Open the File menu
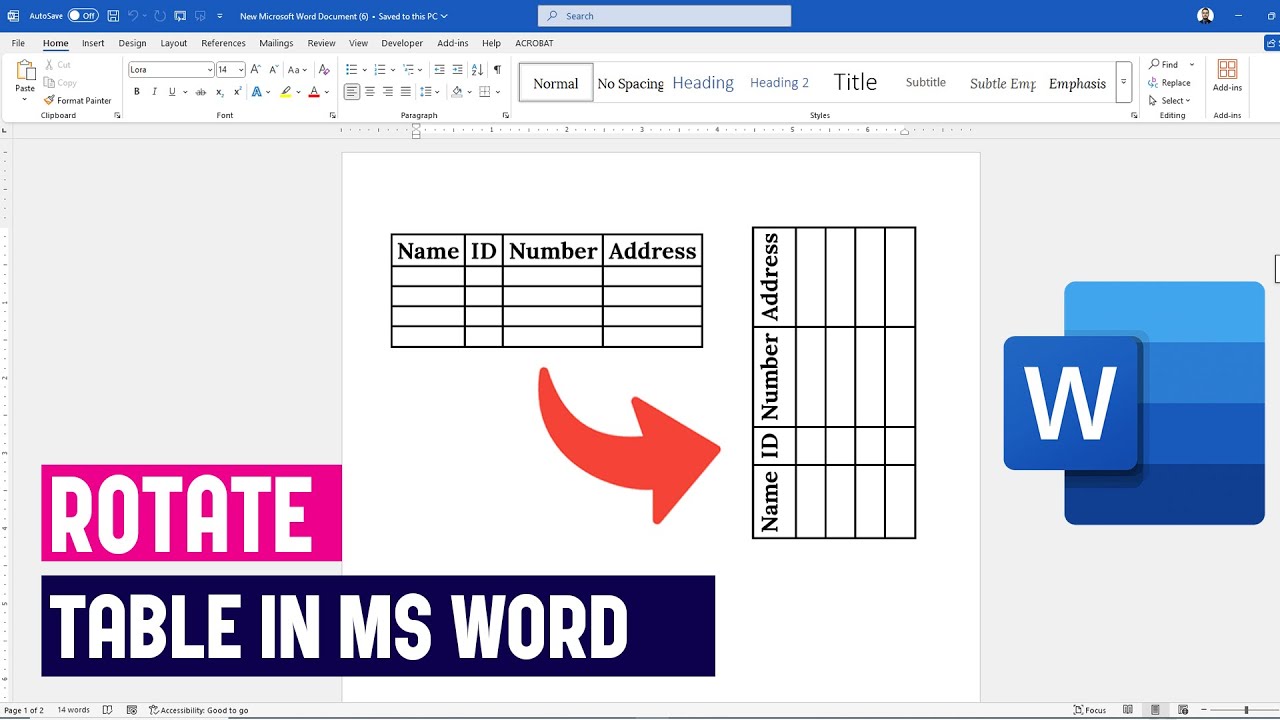The height and width of the screenshot is (720, 1280). 18,43
